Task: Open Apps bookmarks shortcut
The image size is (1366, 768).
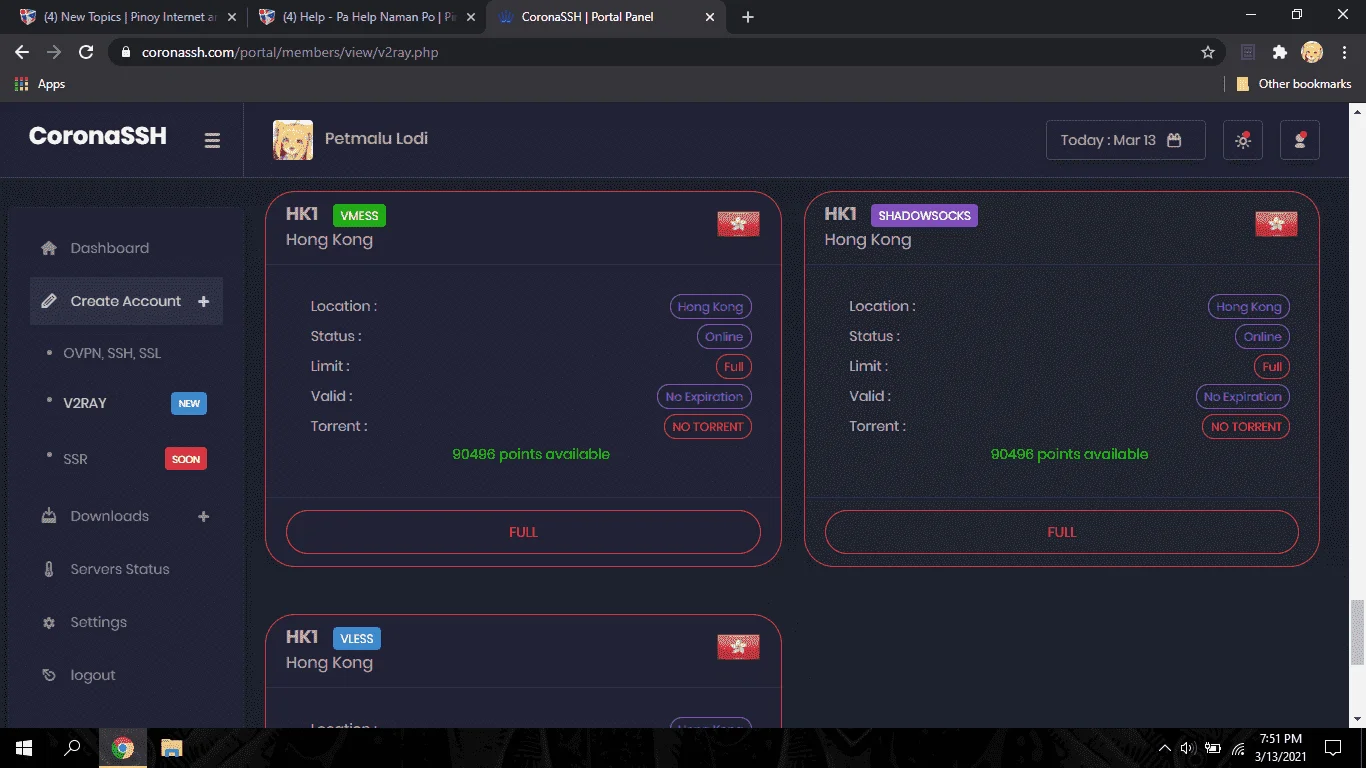Action: pos(40,84)
